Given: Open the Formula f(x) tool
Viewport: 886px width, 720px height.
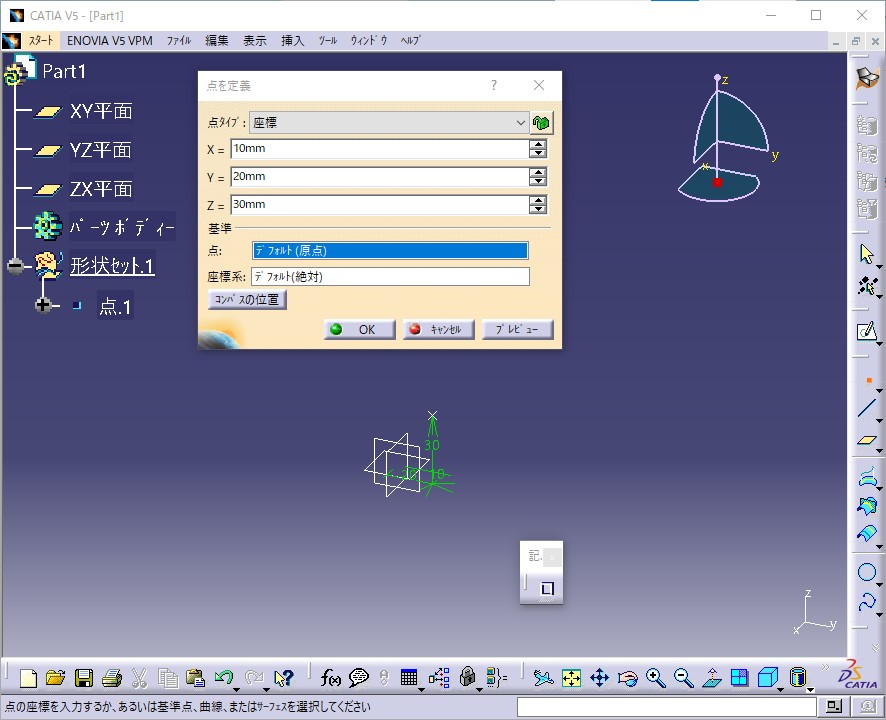Looking at the screenshot, I should click(x=331, y=678).
